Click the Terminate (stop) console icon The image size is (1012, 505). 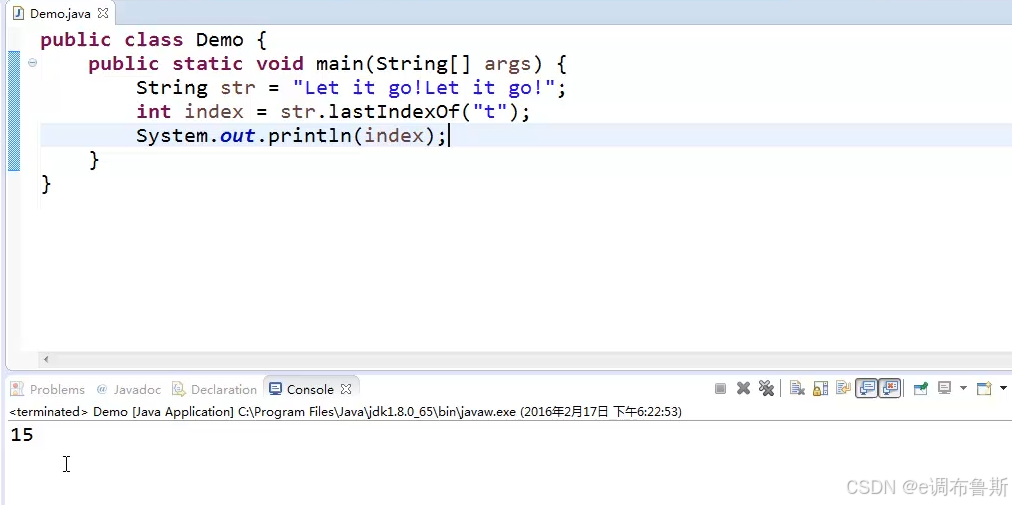(x=720, y=388)
